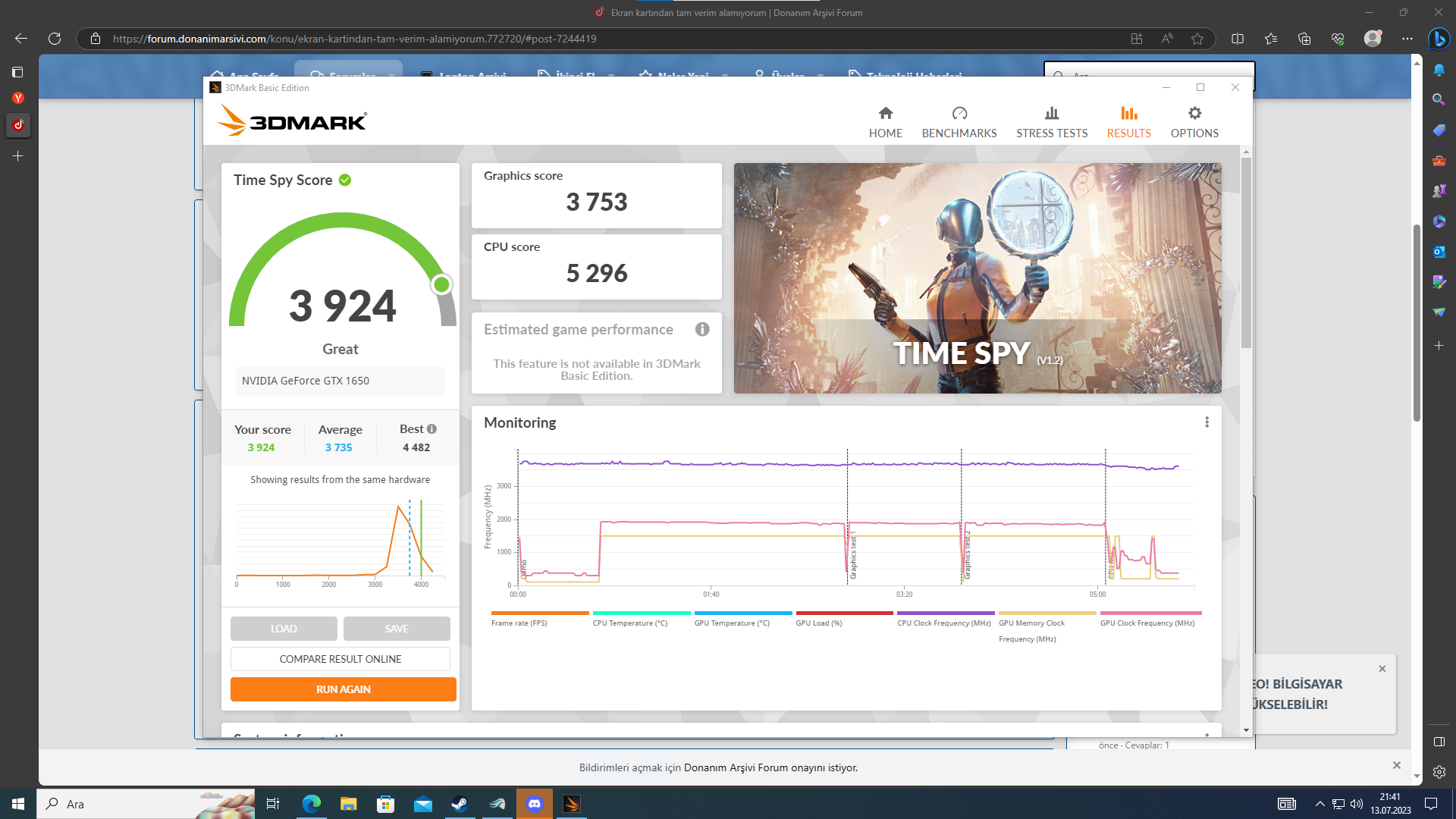Screen dimensions: 1456x819
Task: Open tab actions menu in vertical tabs
Action: click(x=18, y=72)
